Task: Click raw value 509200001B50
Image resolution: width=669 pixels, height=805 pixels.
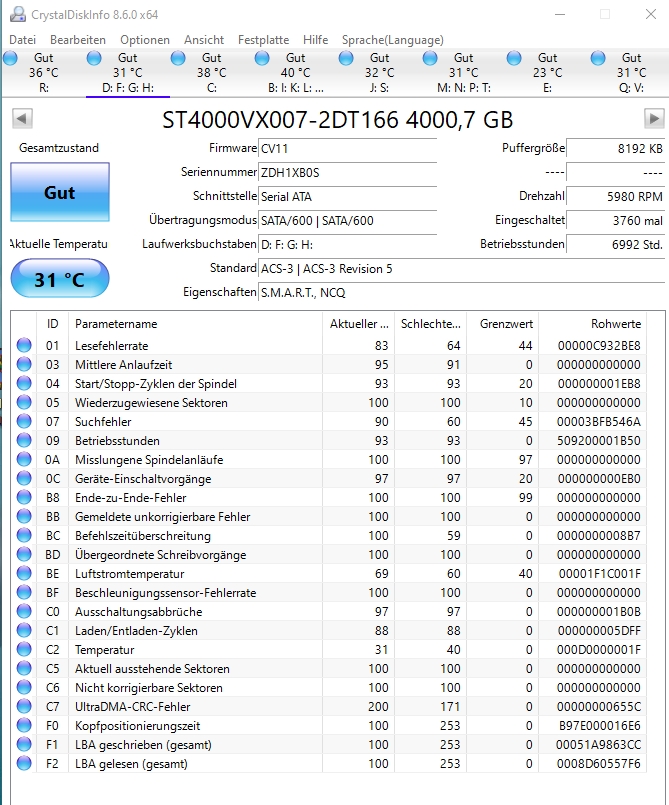Action: point(599,440)
